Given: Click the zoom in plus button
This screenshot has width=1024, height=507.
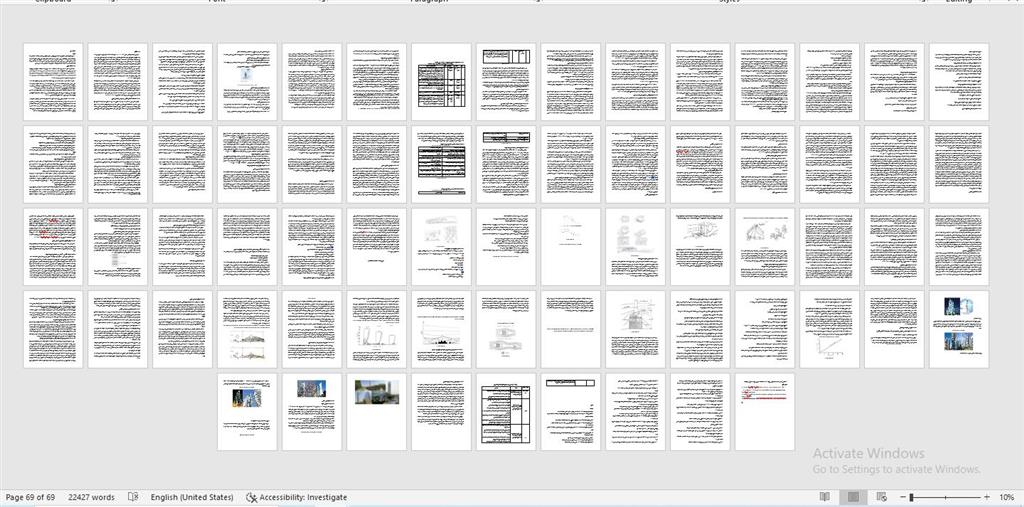Looking at the screenshot, I should [x=987, y=497].
